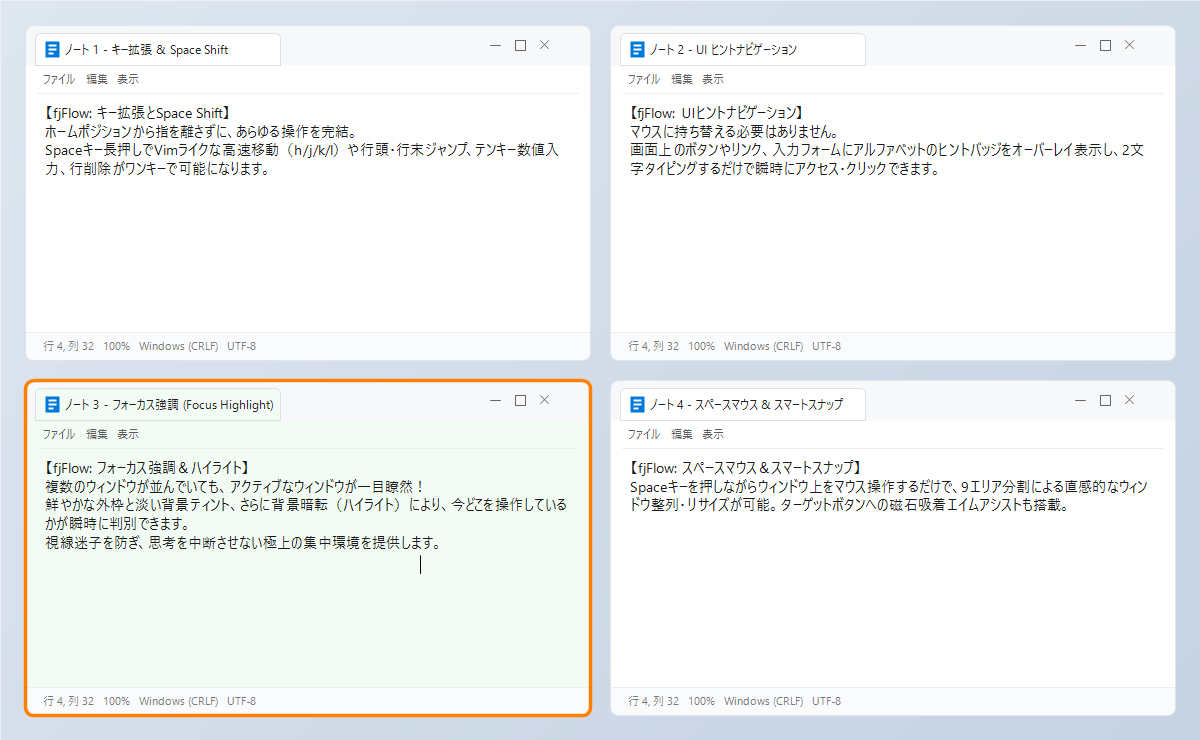The image size is (1200, 740).
Task: Maximize the Note 3 window
Action: pos(520,400)
